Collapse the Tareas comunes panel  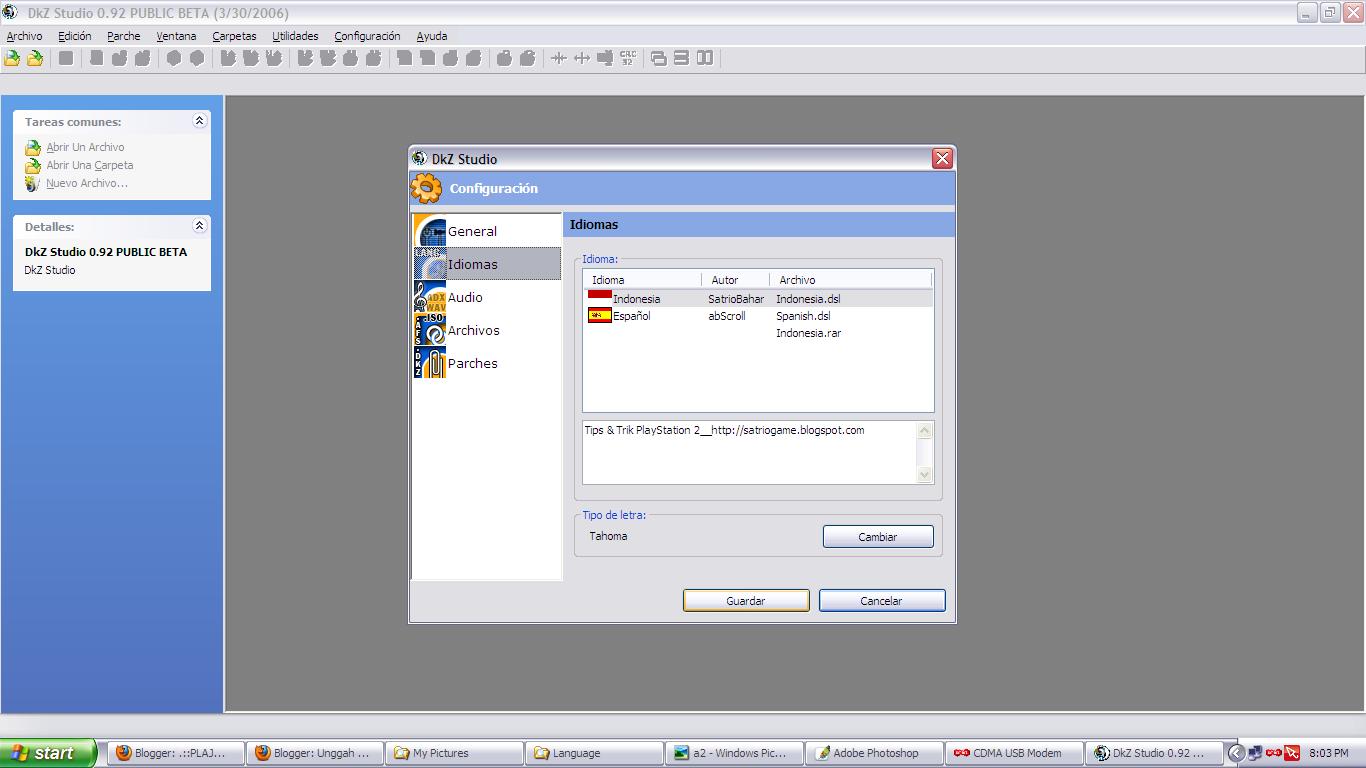coord(199,121)
